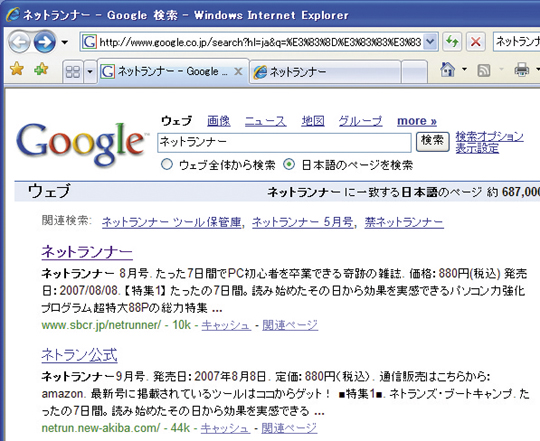Image resolution: width=540 pixels, height=441 pixels.
Task: Switch to the second ネットランナー tab
Action: coord(325,72)
